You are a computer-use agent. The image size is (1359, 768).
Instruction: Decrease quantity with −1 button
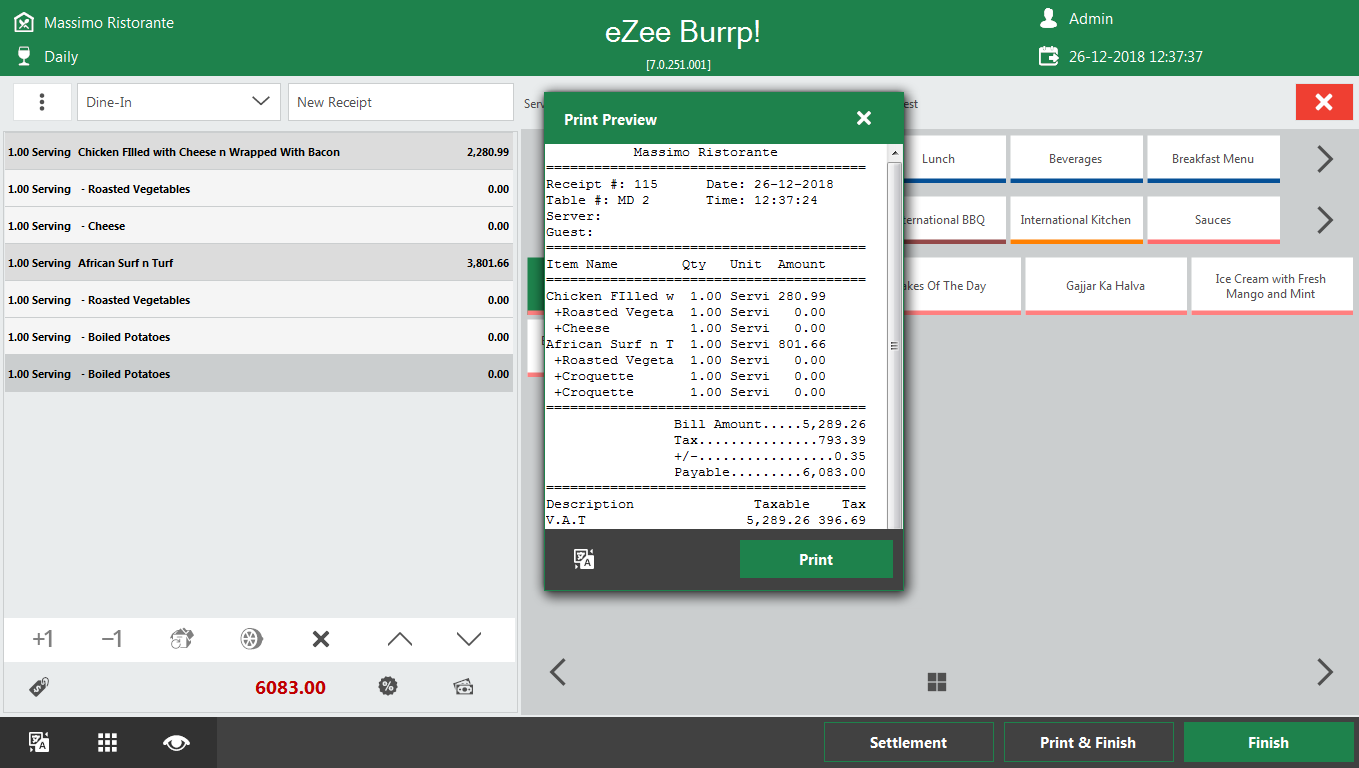tap(111, 639)
